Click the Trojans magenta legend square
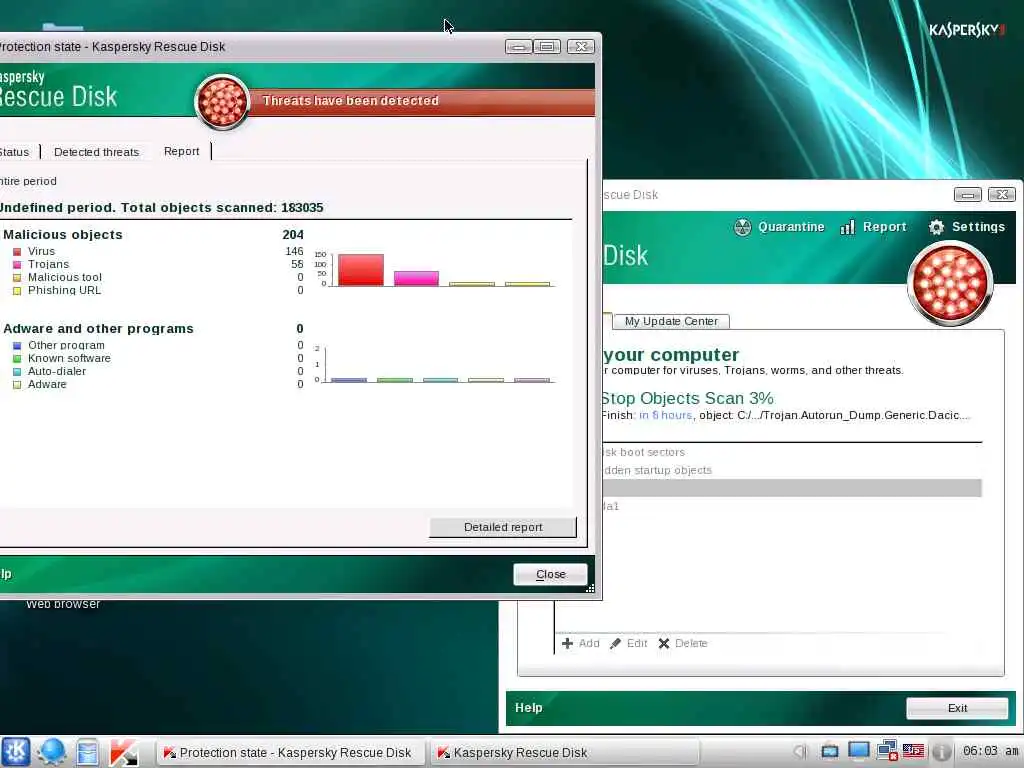The height and width of the screenshot is (768, 1024). point(17,264)
